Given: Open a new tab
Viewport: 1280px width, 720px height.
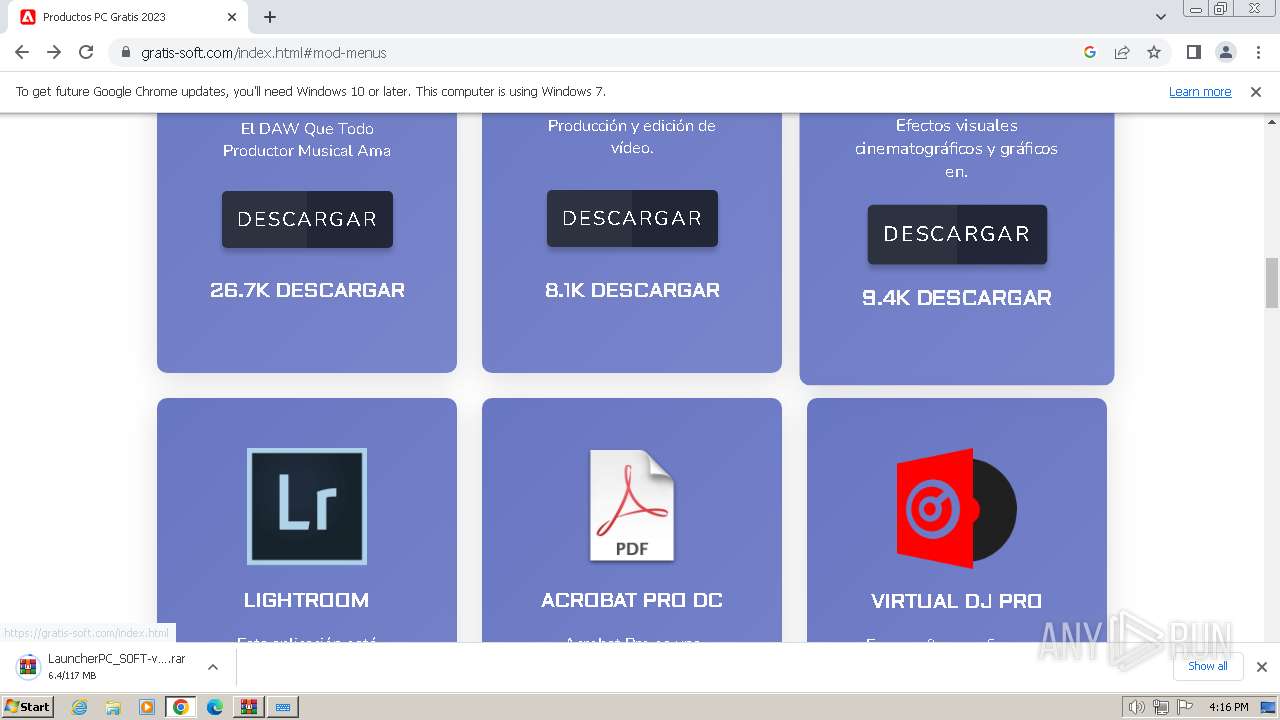Looking at the screenshot, I should (270, 17).
